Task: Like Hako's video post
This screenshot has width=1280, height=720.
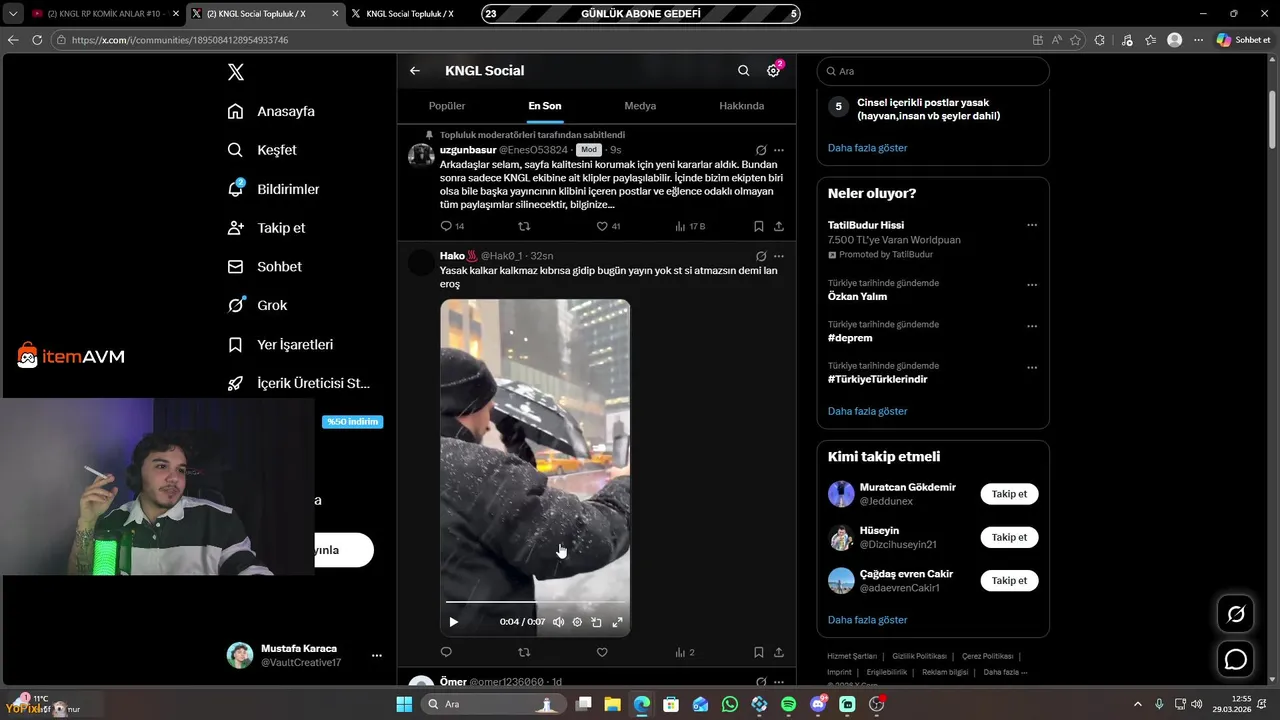Action: (602, 652)
